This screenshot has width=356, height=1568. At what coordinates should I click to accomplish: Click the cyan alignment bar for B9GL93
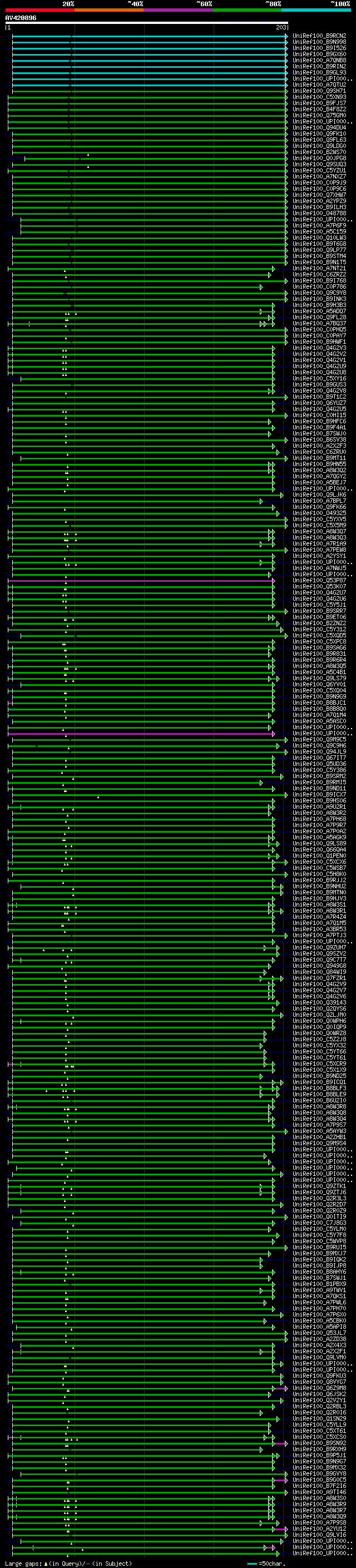pos(149,73)
